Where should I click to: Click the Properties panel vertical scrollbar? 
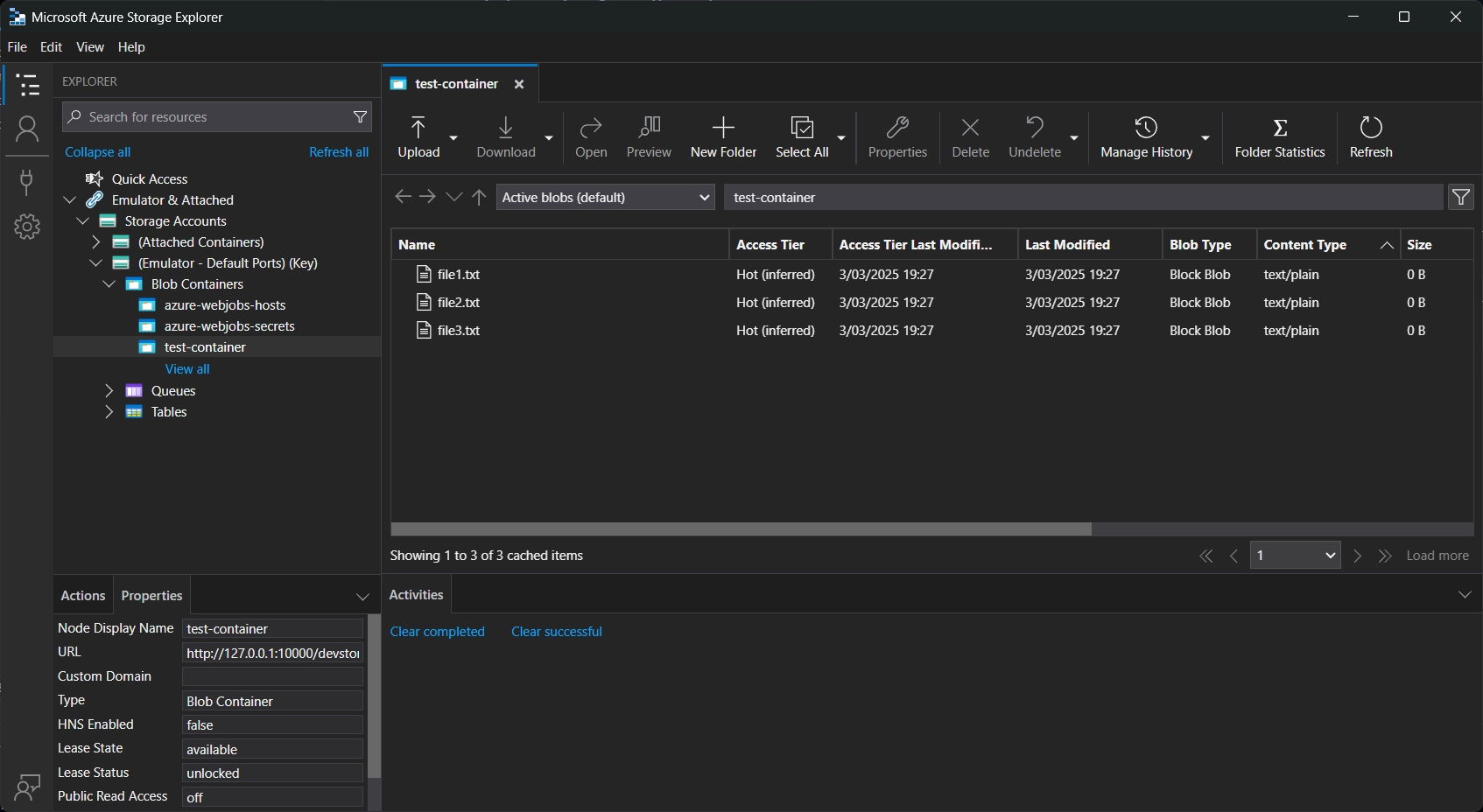pyautogui.click(x=374, y=696)
